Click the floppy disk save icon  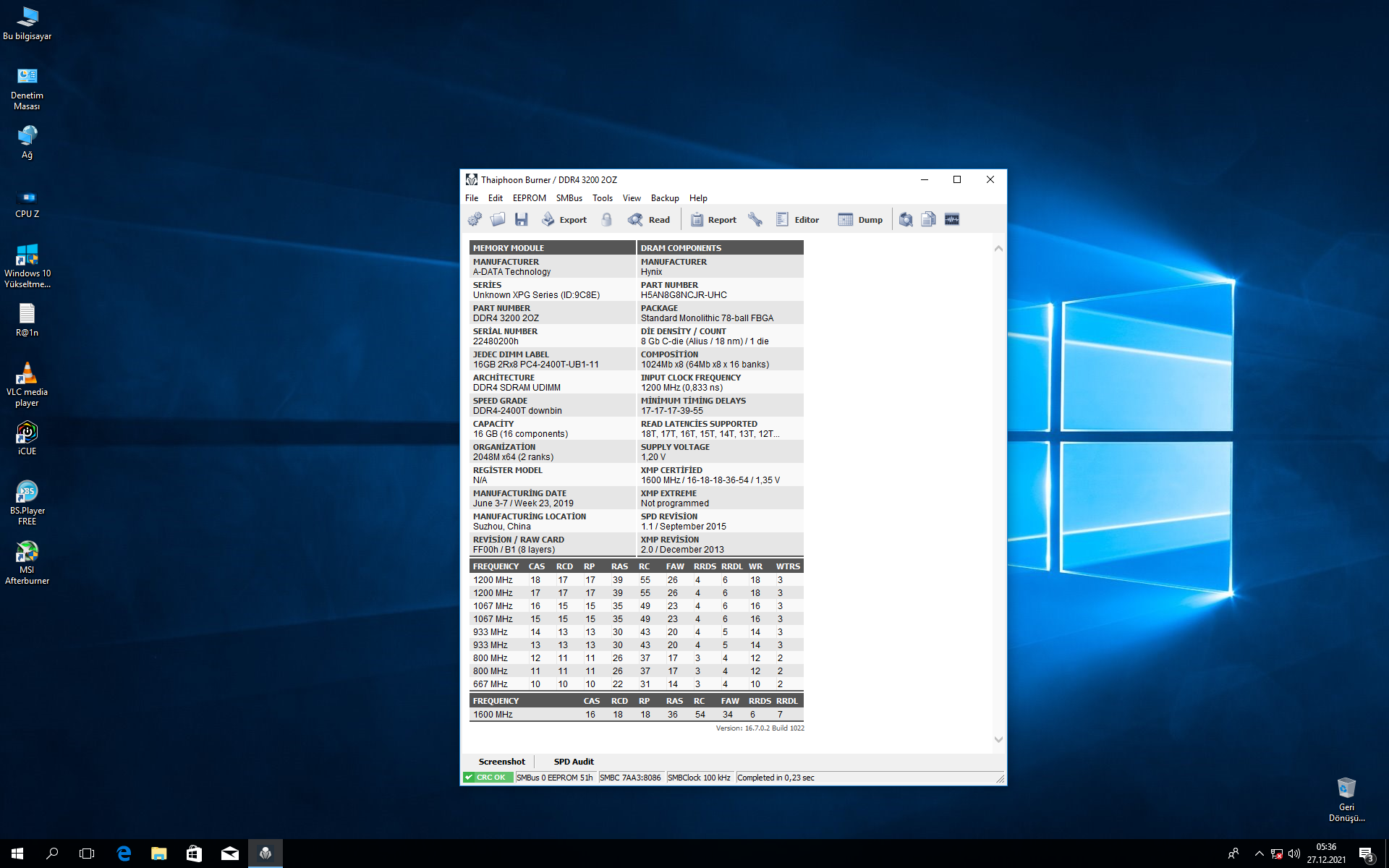521,219
